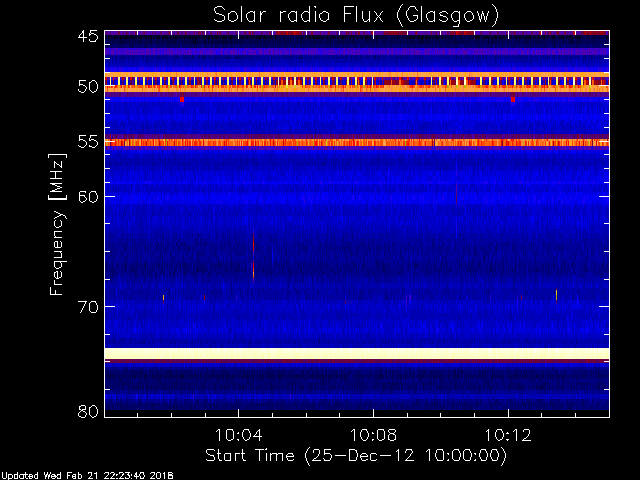
Task: Click the 10:08 time tick label
Action: (373, 435)
